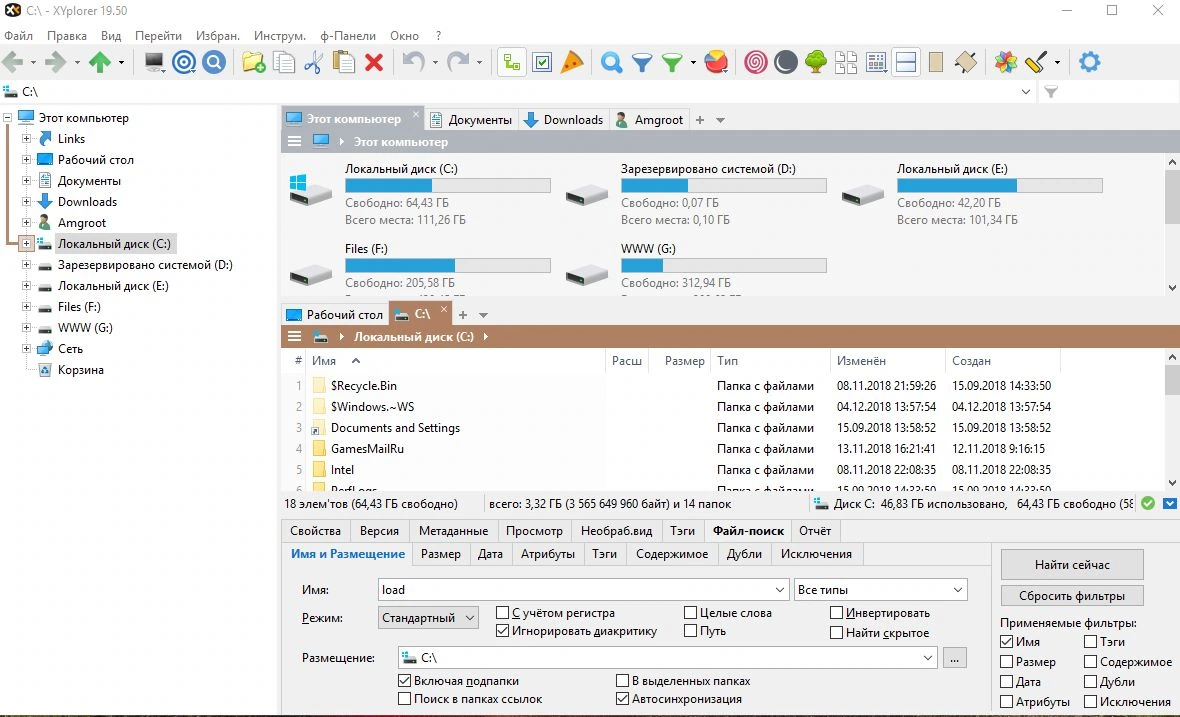Open Find Files magnifier icon
1180x717 pixels.
611,62
